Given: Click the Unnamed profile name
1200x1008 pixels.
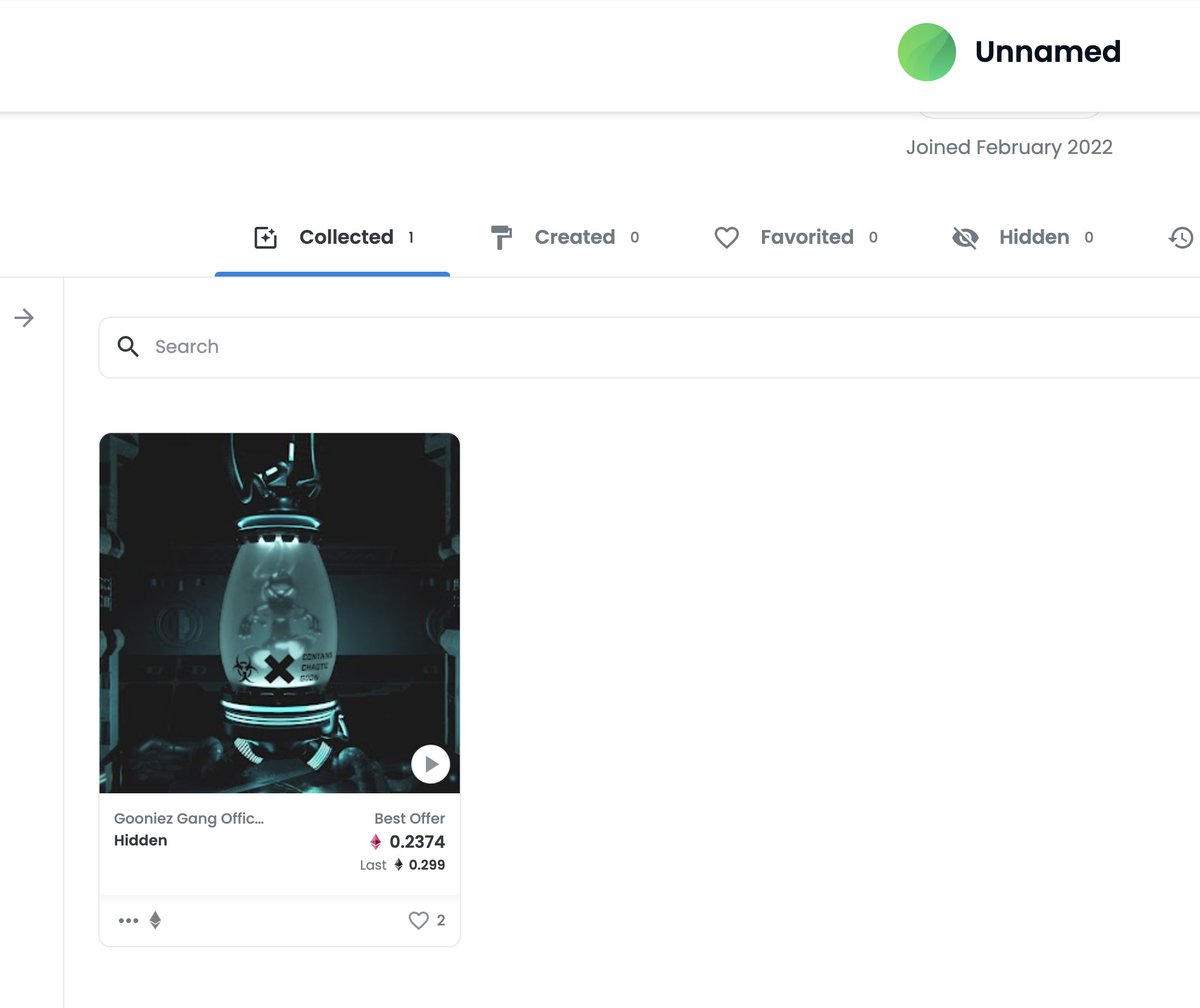Looking at the screenshot, I should [1048, 52].
